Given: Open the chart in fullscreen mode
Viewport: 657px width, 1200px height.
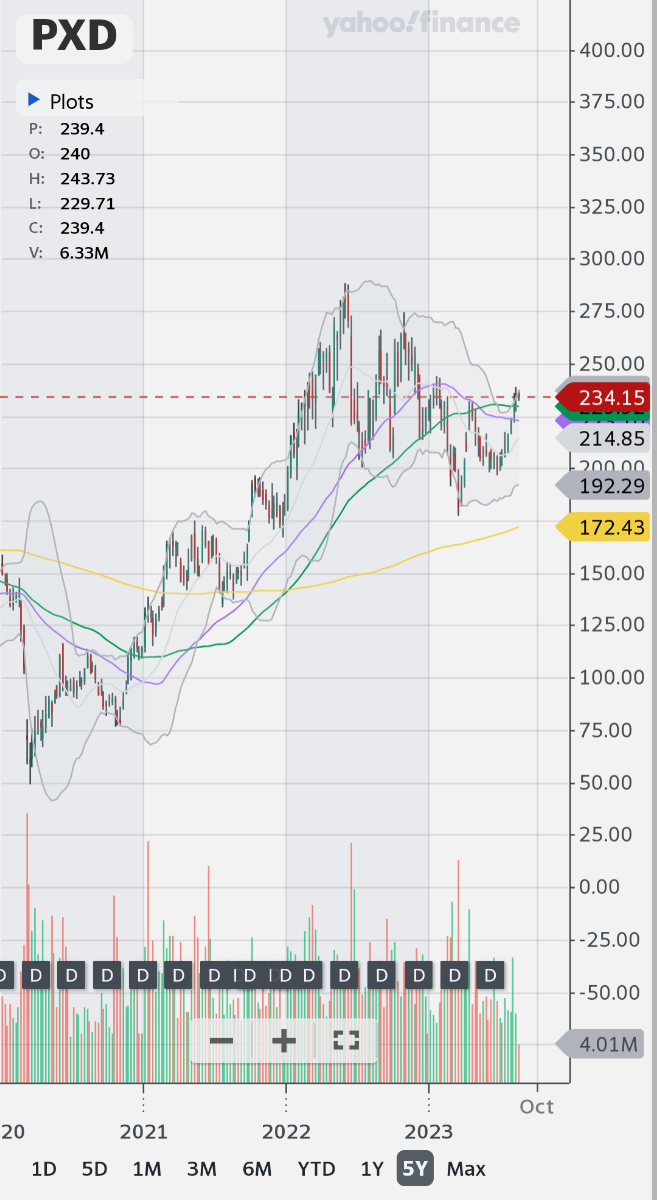Looking at the screenshot, I should (346, 1041).
